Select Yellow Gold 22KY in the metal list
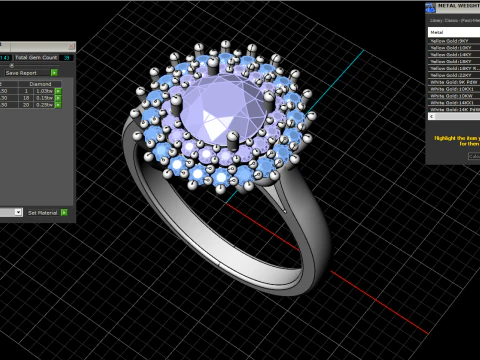This screenshot has width=480, height=360. pos(454,75)
